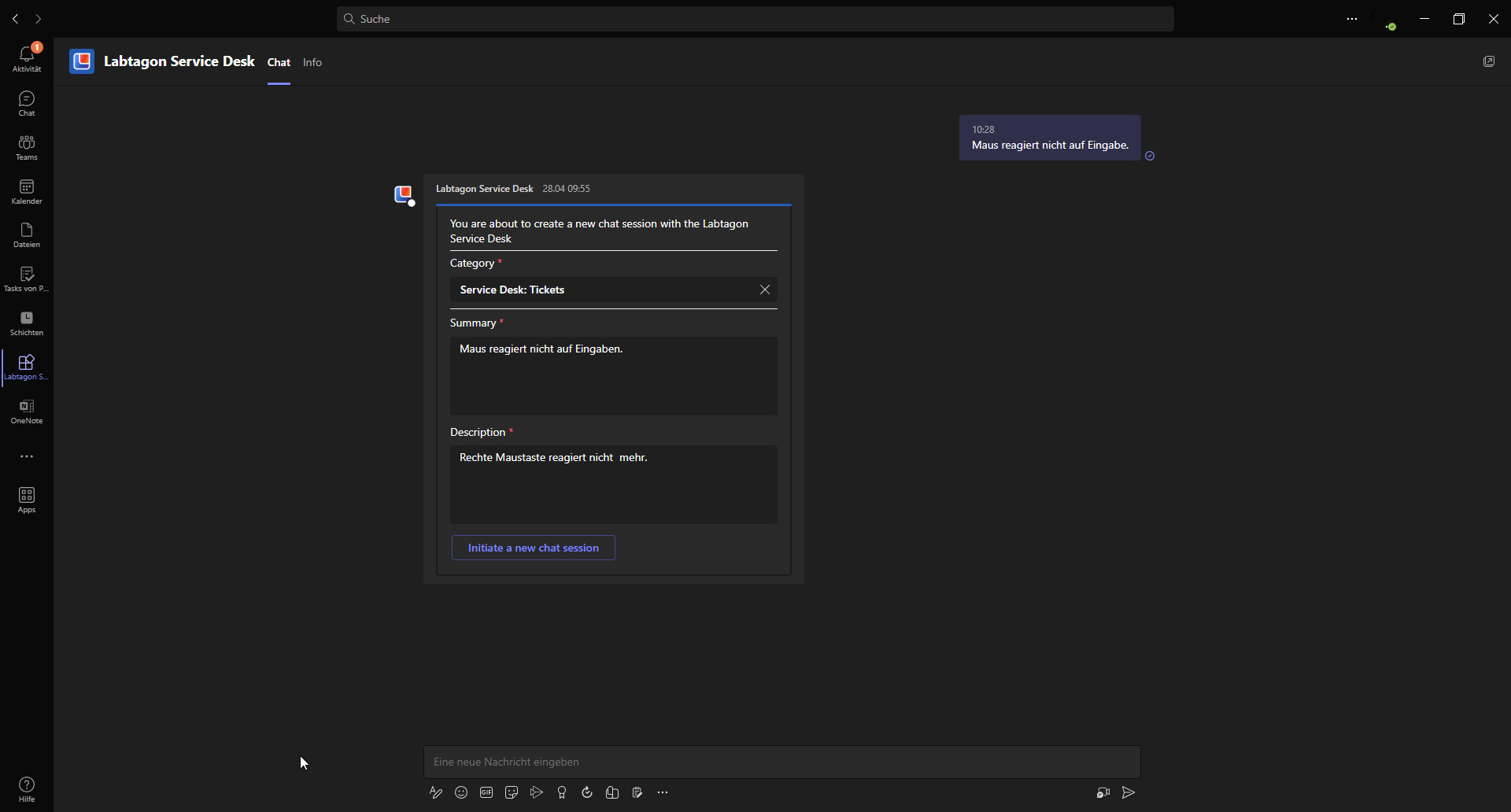Click the 28.04 09:55 message timestamp
1511x812 pixels.
pyautogui.click(x=566, y=189)
